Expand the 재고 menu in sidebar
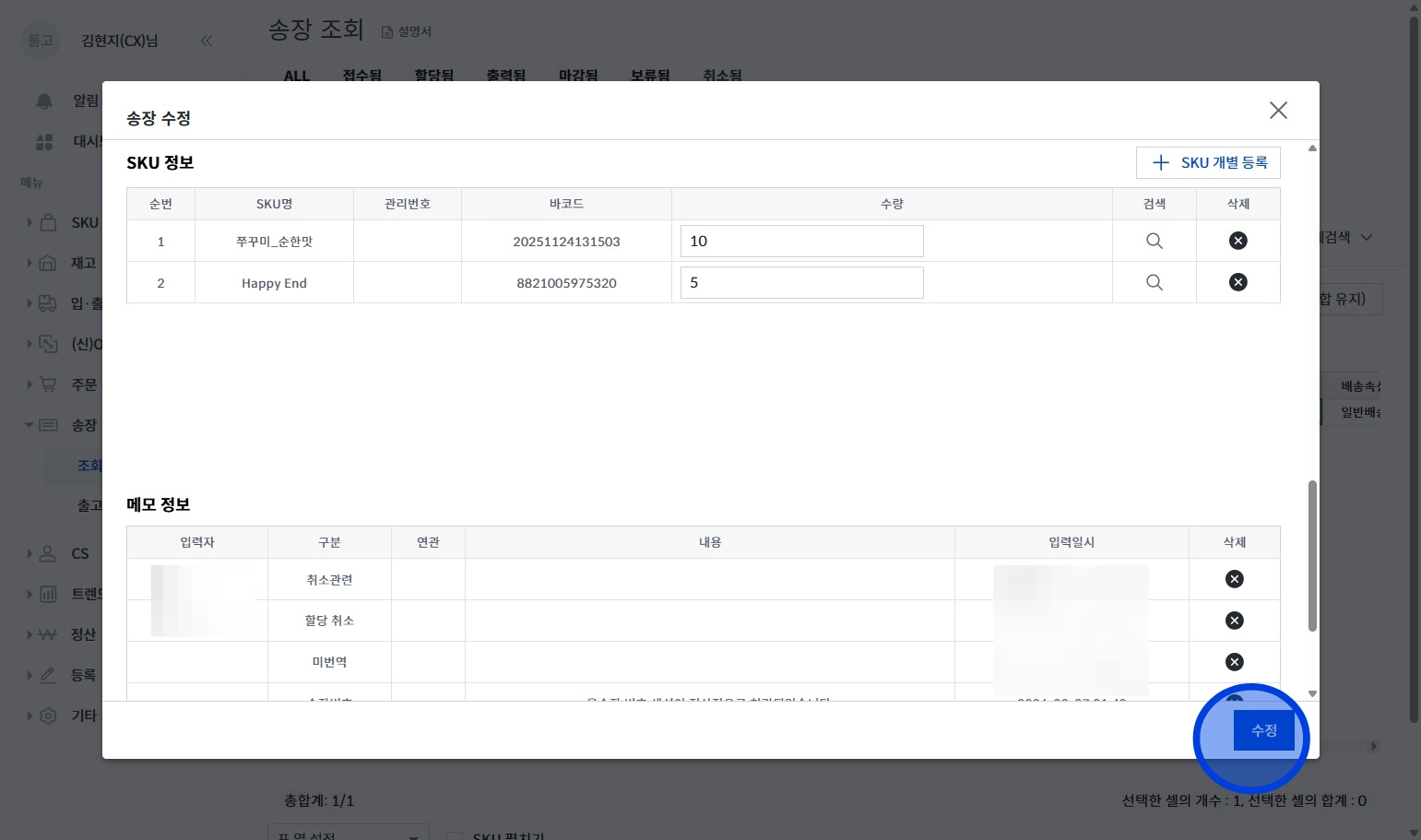This screenshot has height=840, width=1421. click(x=30, y=263)
